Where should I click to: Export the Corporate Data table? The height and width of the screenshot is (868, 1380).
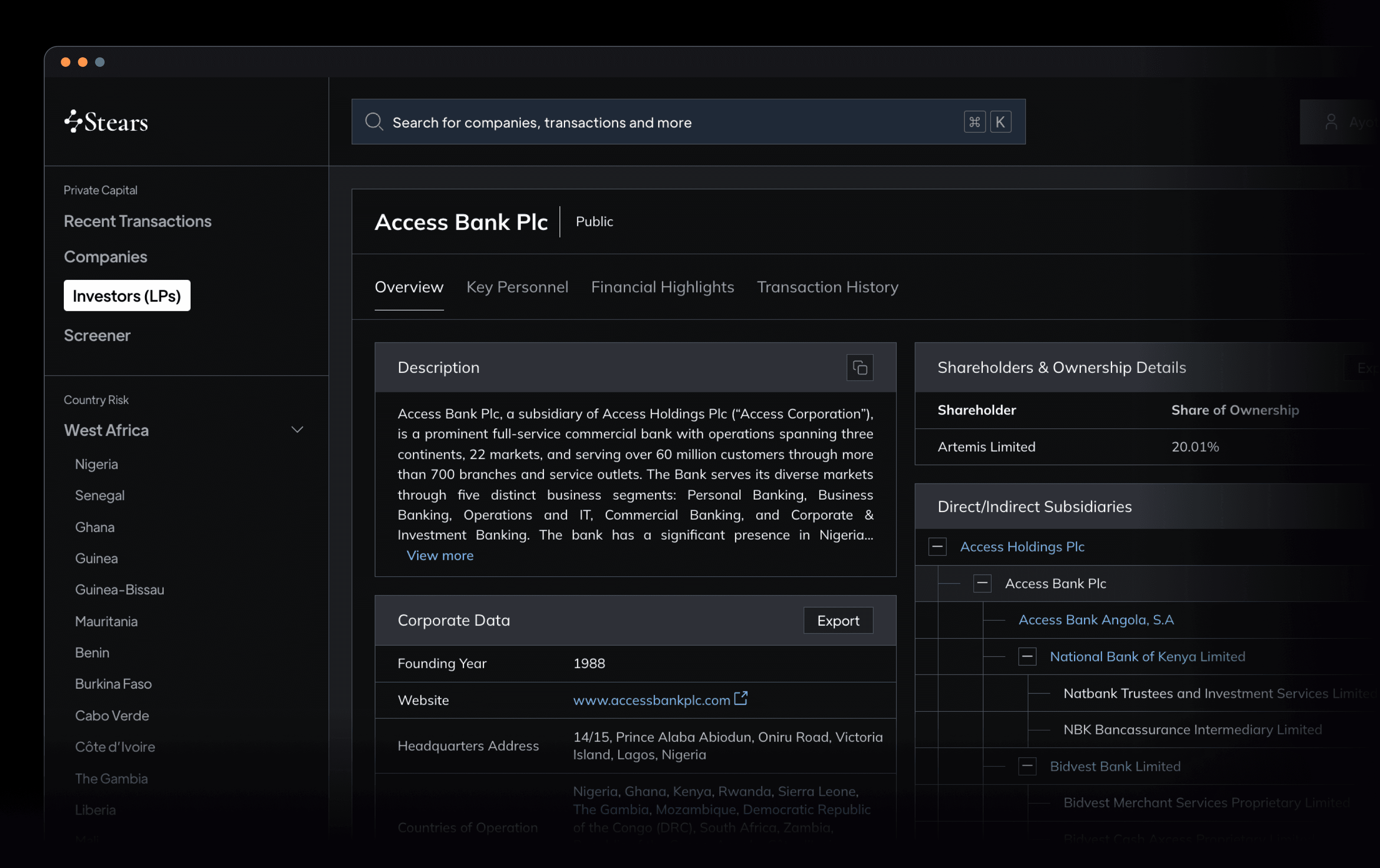pyautogui.click(x=838, y=621)
